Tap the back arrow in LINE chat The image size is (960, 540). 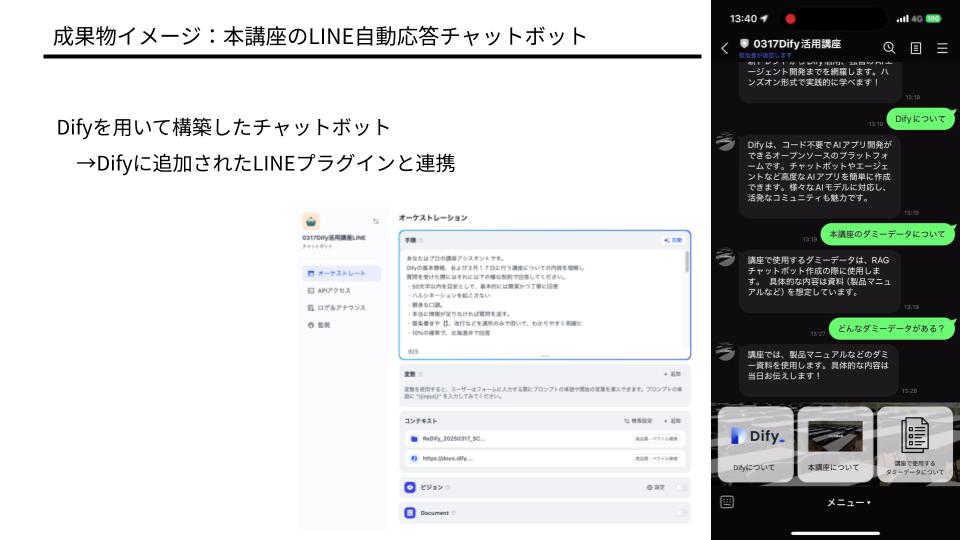click(x=725, y=48)
